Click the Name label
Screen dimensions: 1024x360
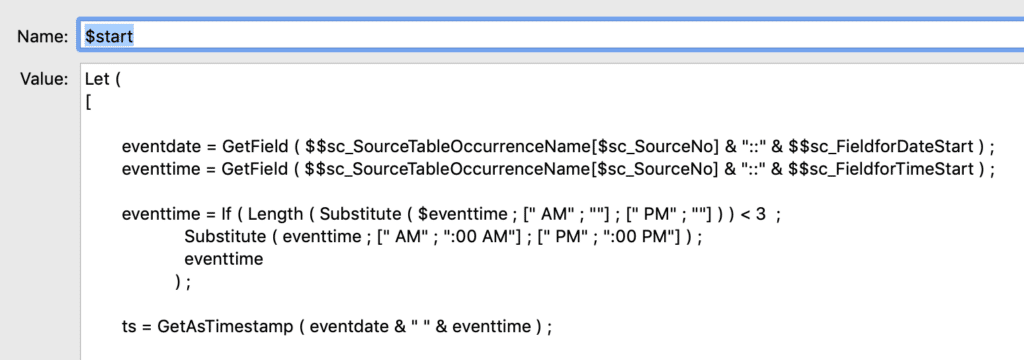pyautogui.click(x=42, y=37)
